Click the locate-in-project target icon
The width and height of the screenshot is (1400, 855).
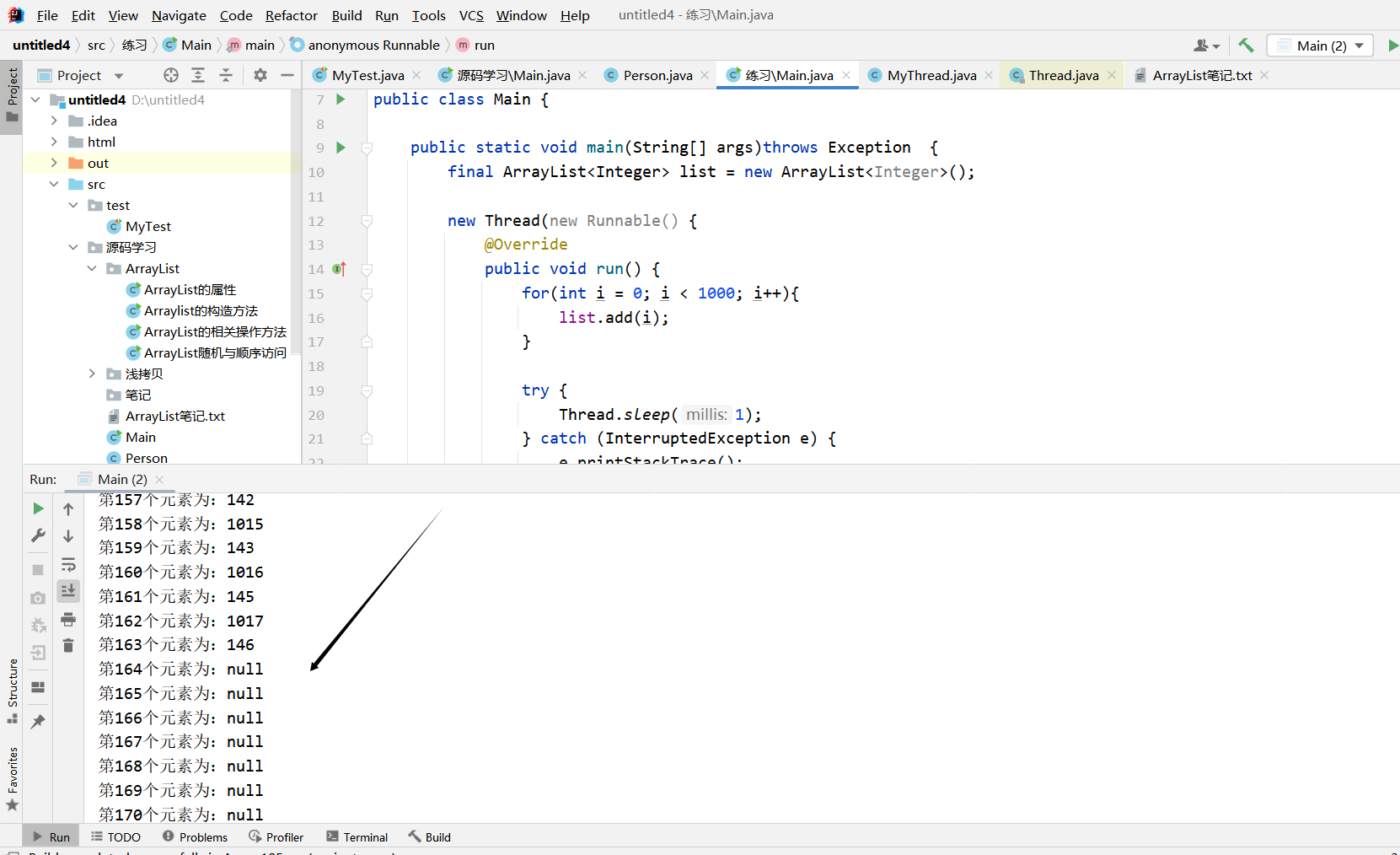point(171,75)
